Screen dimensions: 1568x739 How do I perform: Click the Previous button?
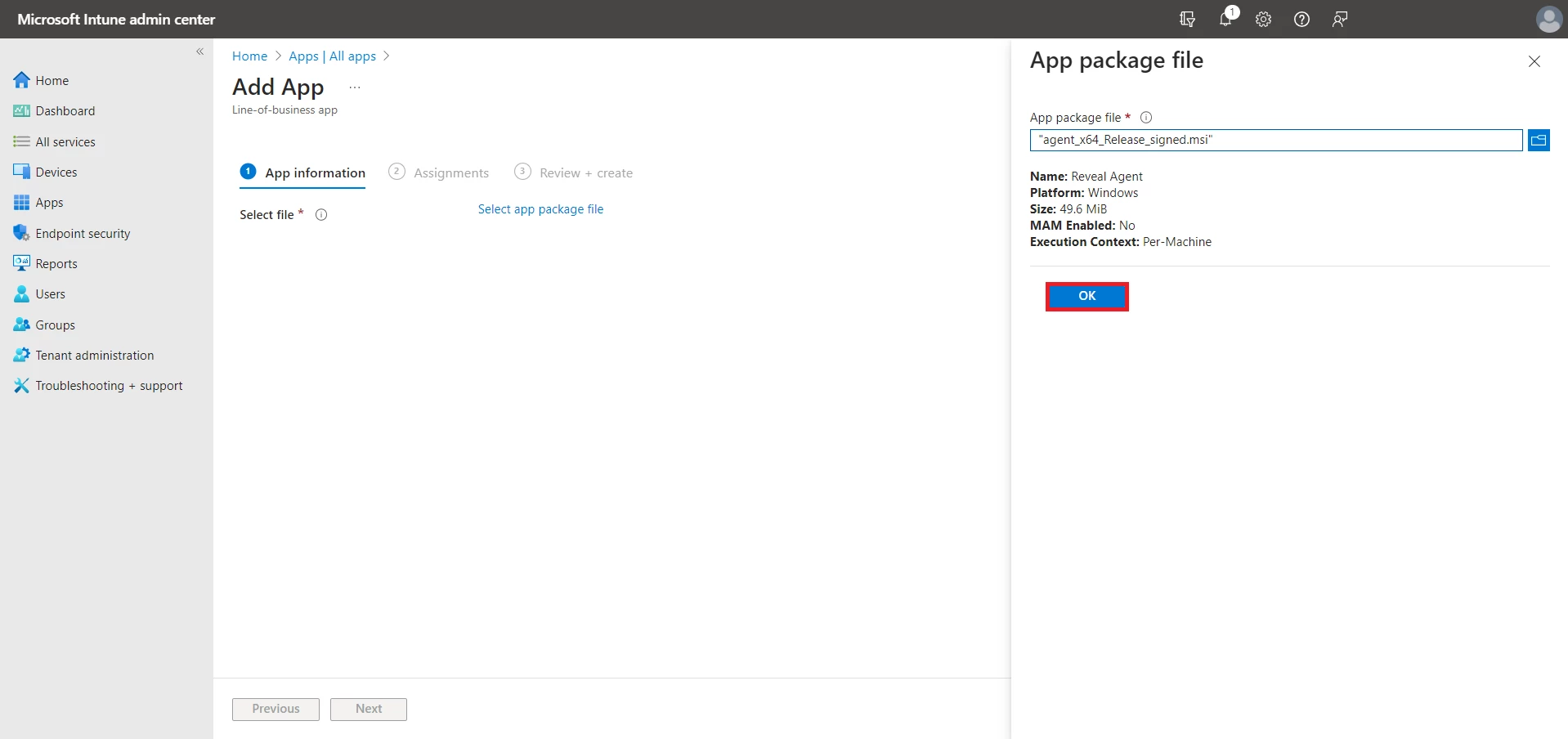tap(276, 709)
